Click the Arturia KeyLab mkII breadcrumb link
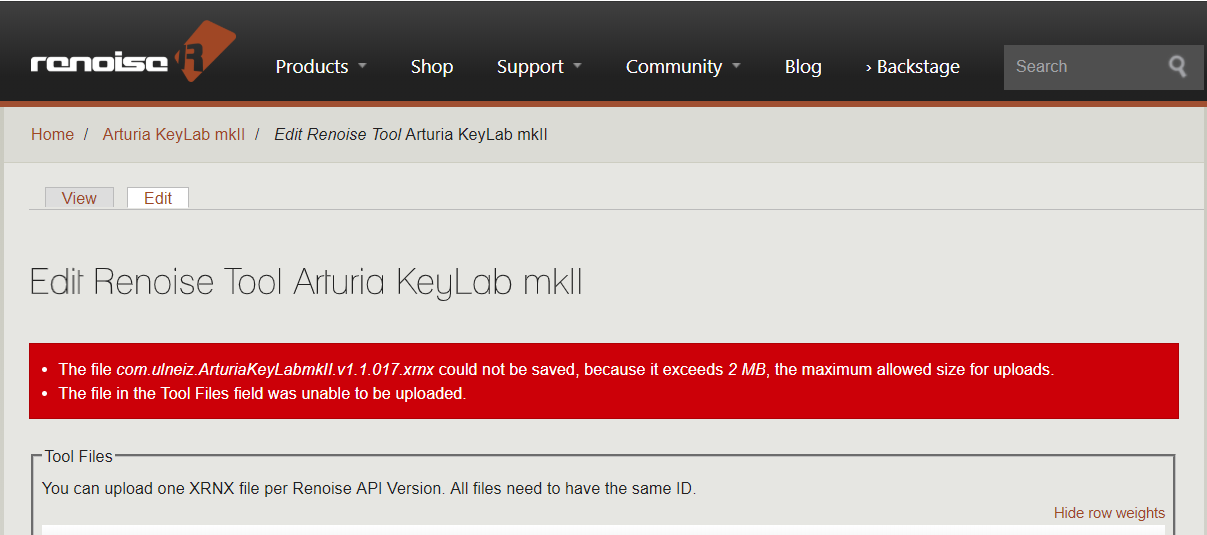Image resolution: width=1207 pixels, height=535 pixels. 174,134
